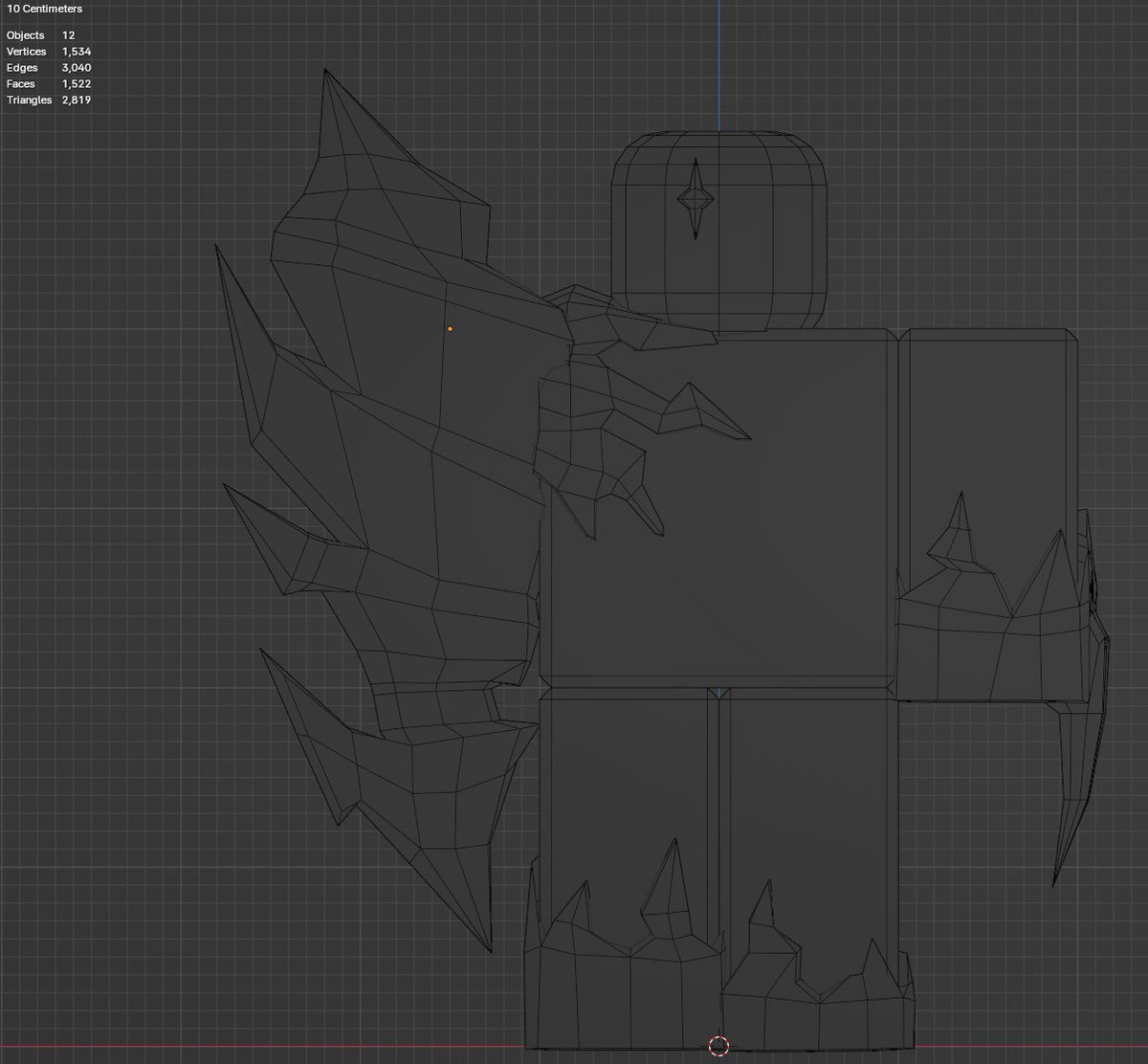Click the triangle count "2,819"
The width and height of the screenshot is (1148, 1064).
pyautogui.click(x=77, y=100)
